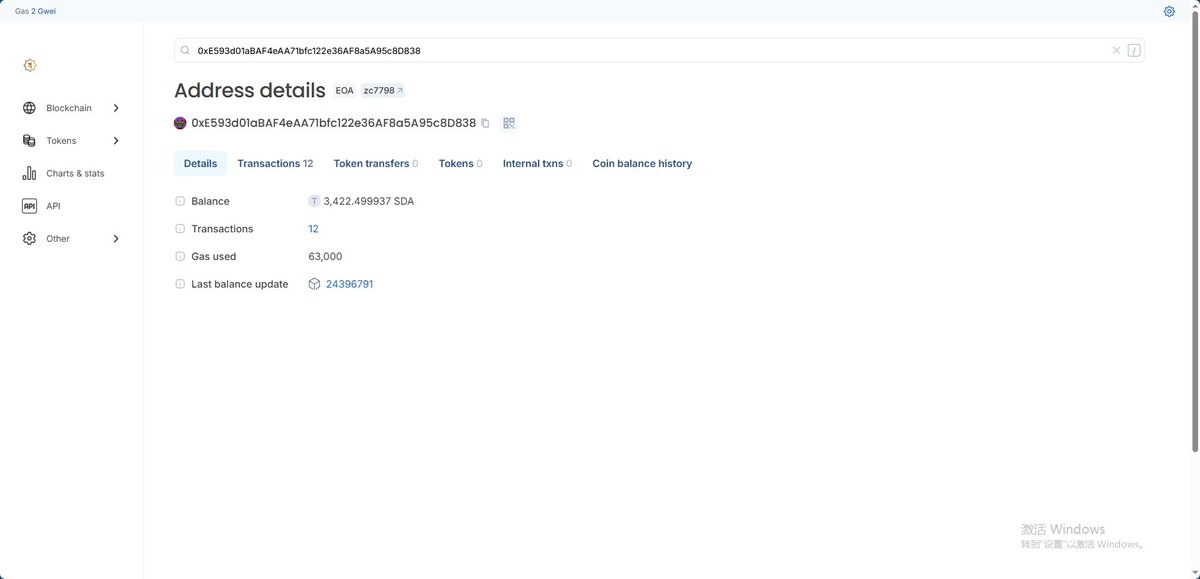Open Charts & stats via its bar-chart icon
Screen dimensions: 1200x579
click(29, 172)
